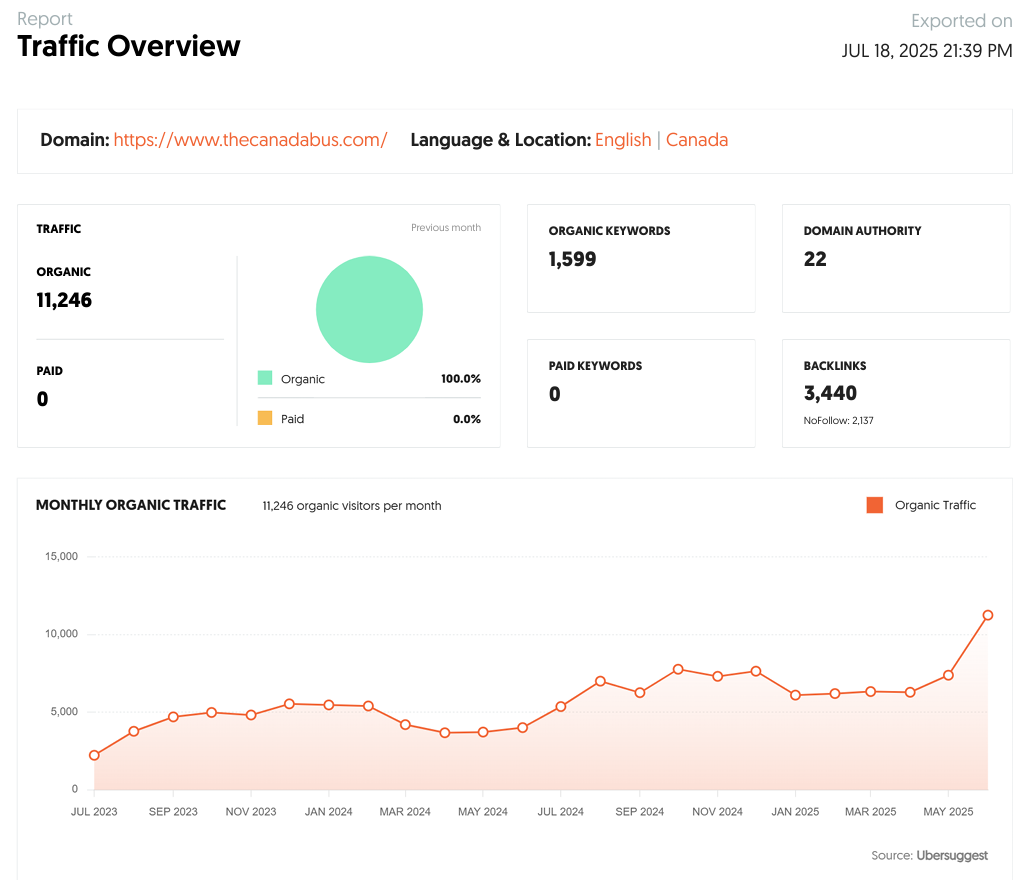Click the green Organic legend swatch

265,378
